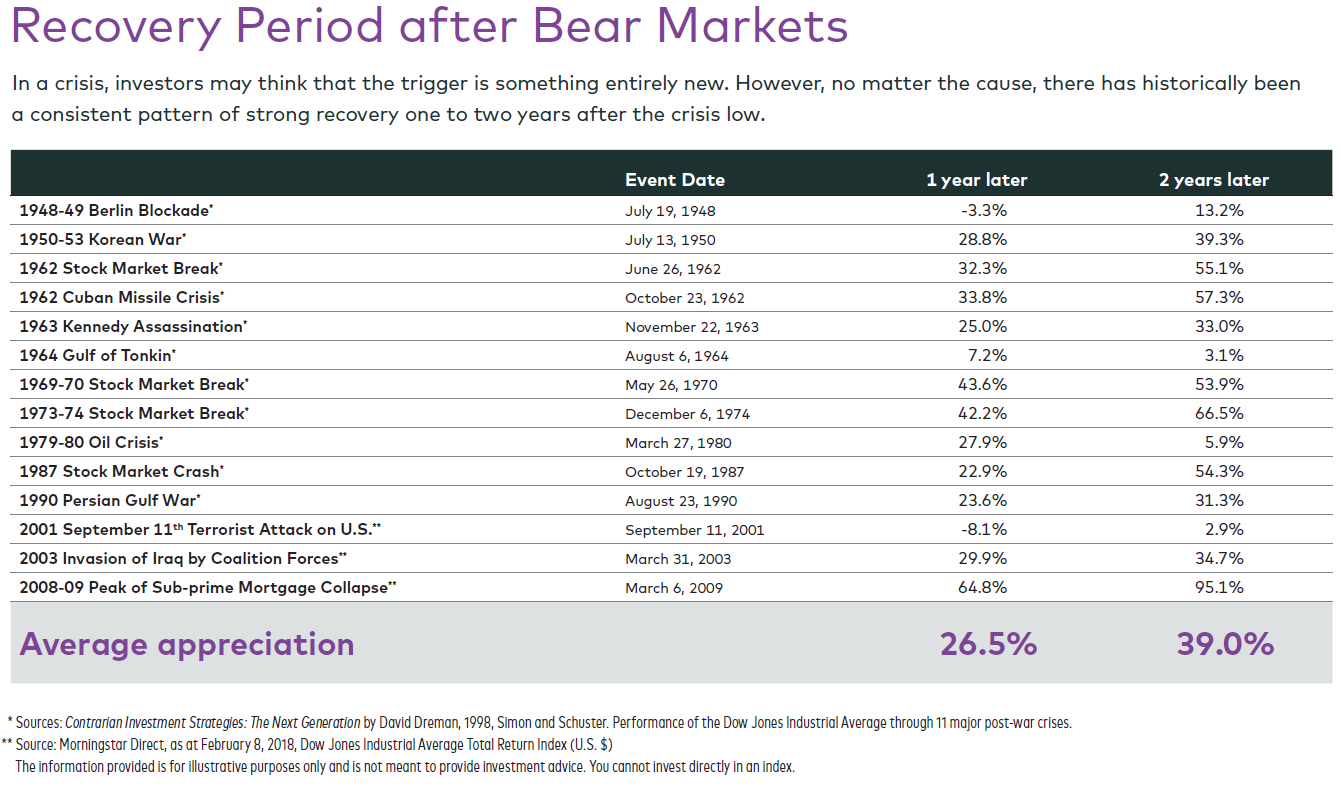The height and width of the screenshot is (789, 1341).
Task: Select the 1950-53 Korean War row label
Action: coord(103,240)
